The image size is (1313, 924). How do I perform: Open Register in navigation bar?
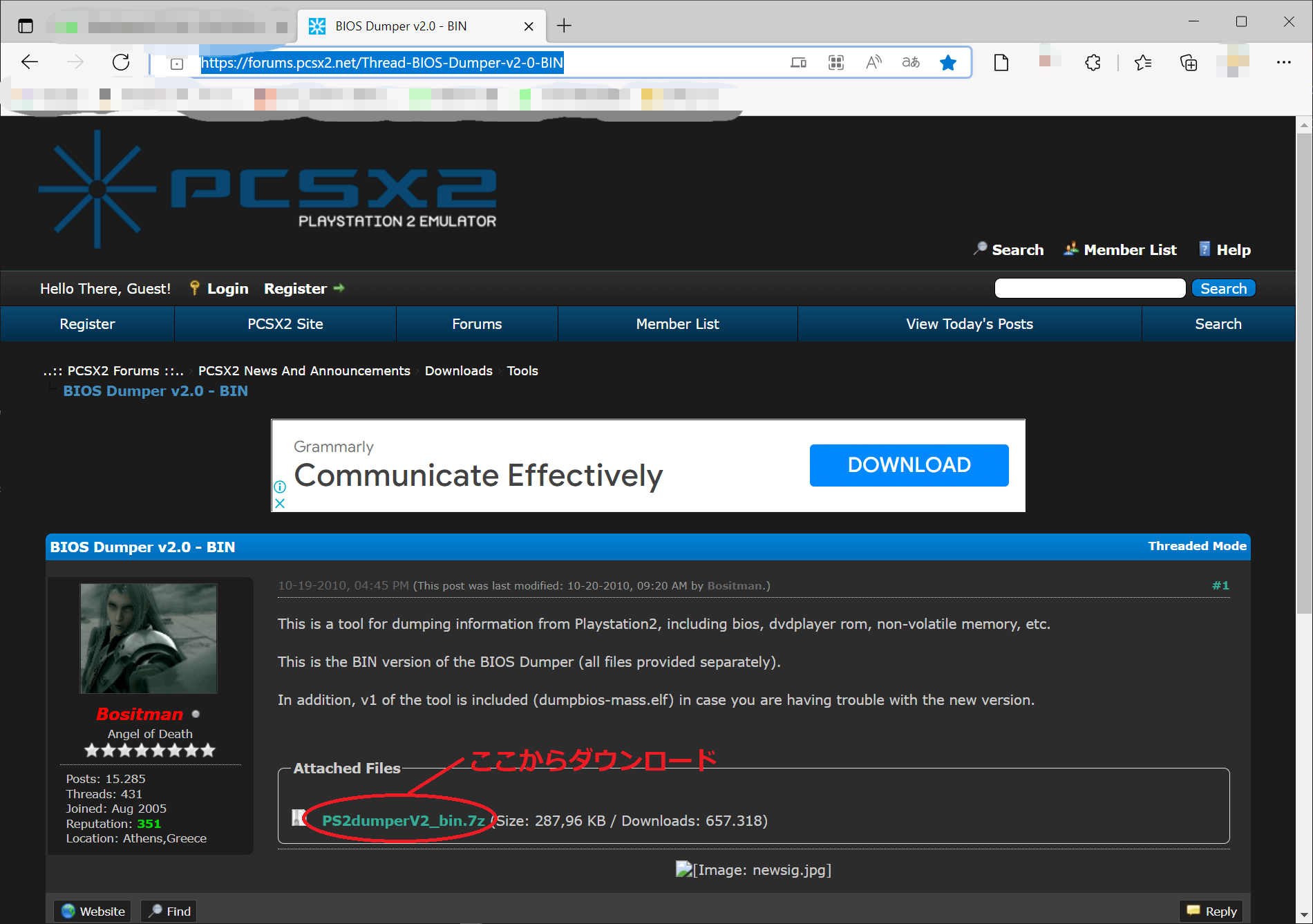87,324
